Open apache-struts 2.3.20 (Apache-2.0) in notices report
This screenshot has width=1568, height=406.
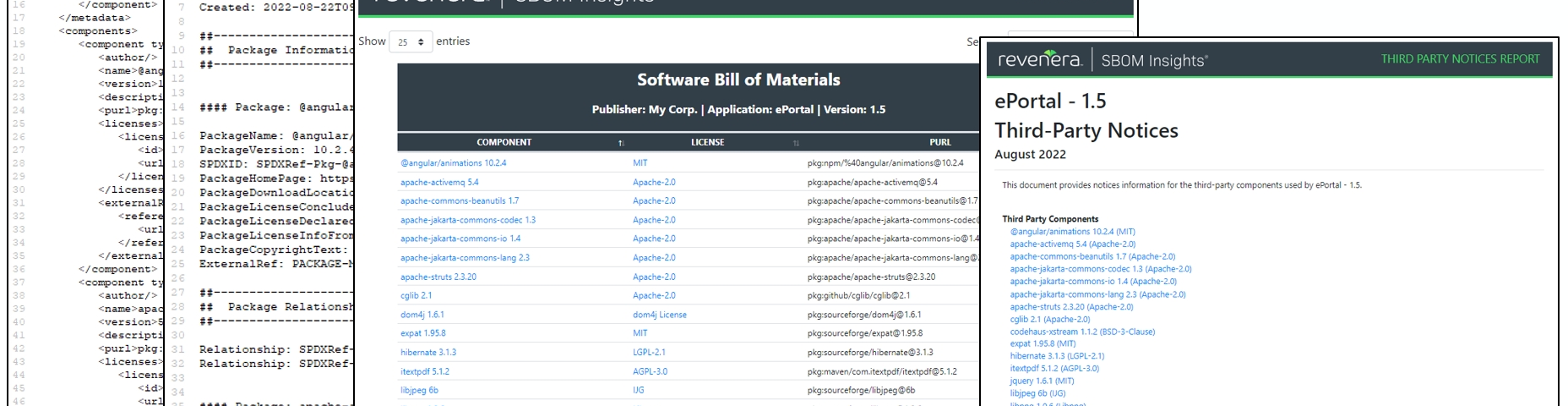(1071, 307)
